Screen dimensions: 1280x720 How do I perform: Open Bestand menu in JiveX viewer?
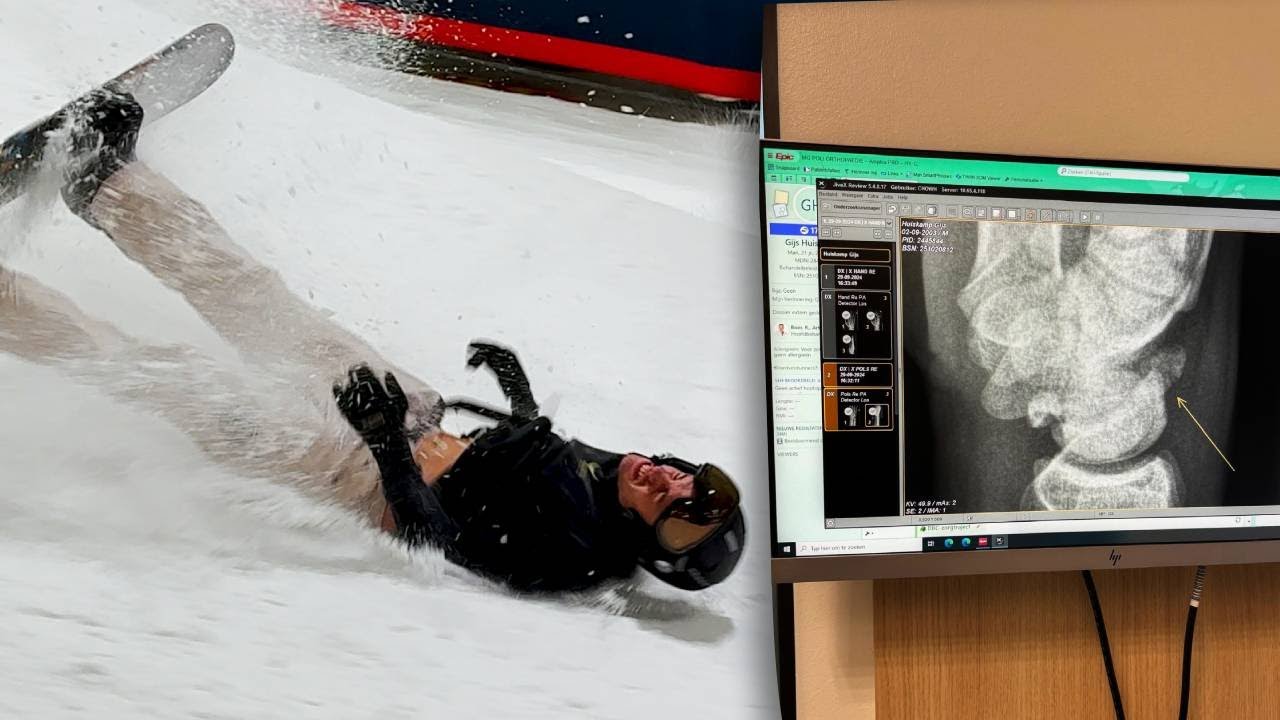point(827,194)
